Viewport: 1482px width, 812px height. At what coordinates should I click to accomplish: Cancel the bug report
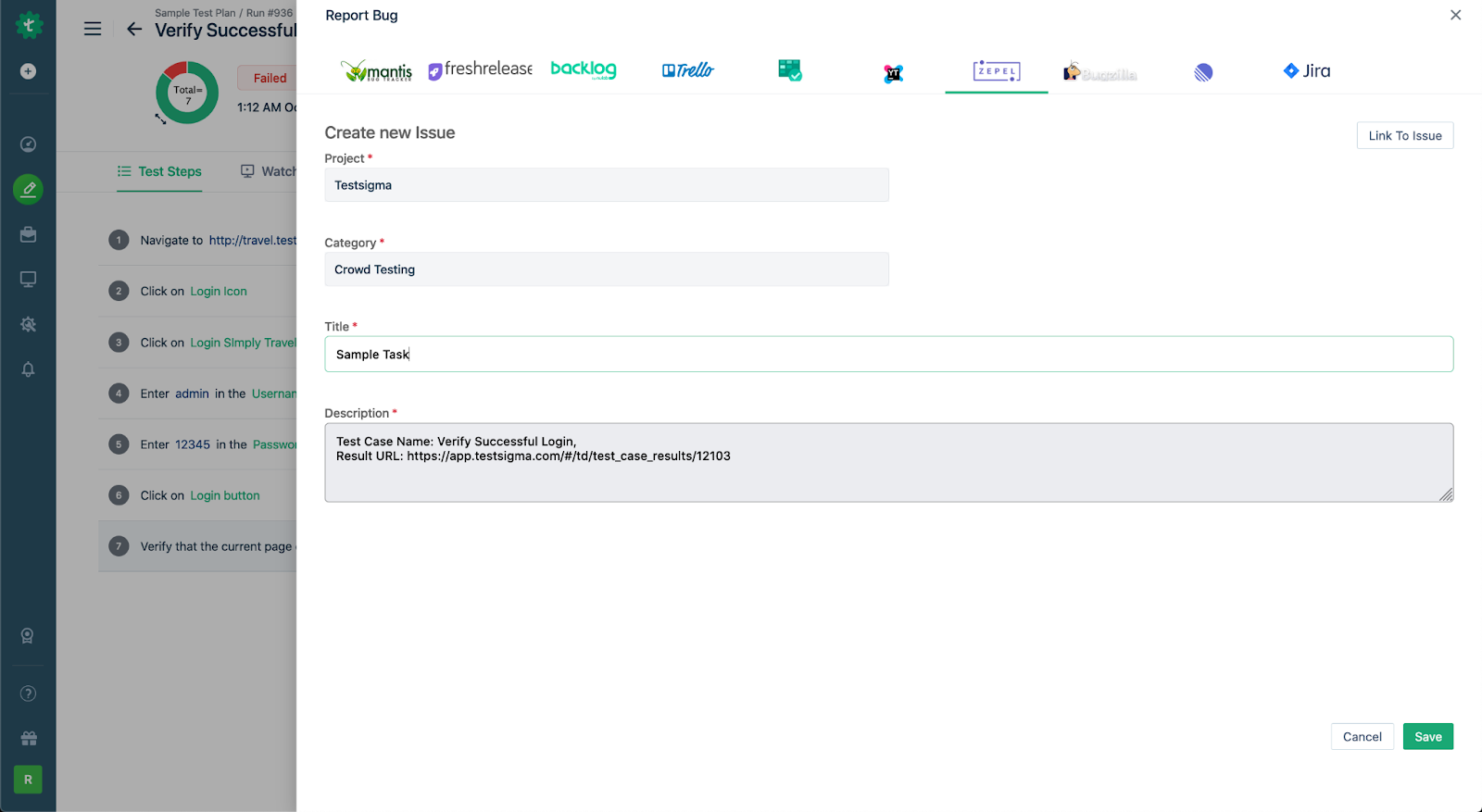[x=1363, y=737]
